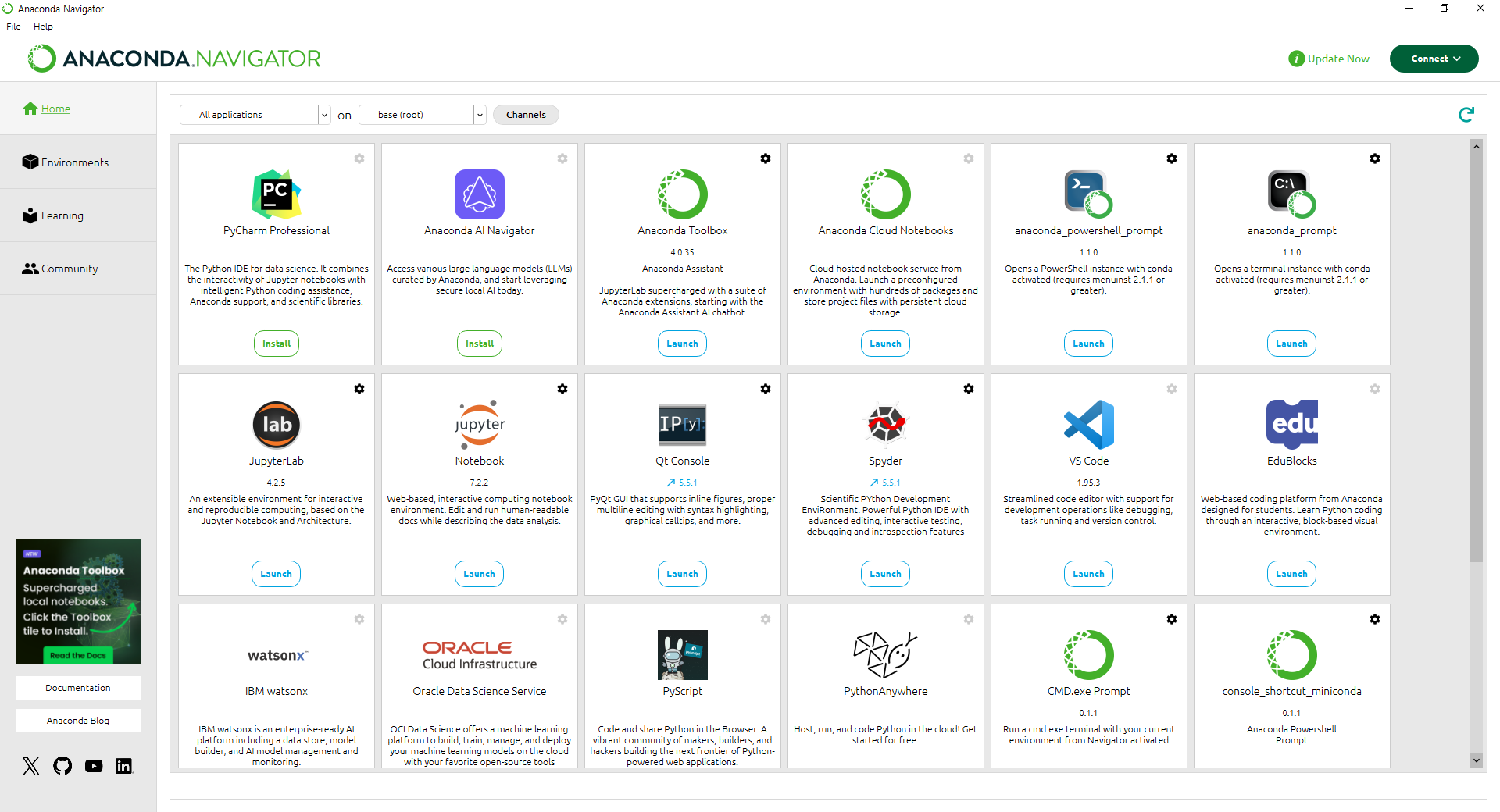Click the PyCharm Professional app icon
1500x812 pixels.
[277, 194]
